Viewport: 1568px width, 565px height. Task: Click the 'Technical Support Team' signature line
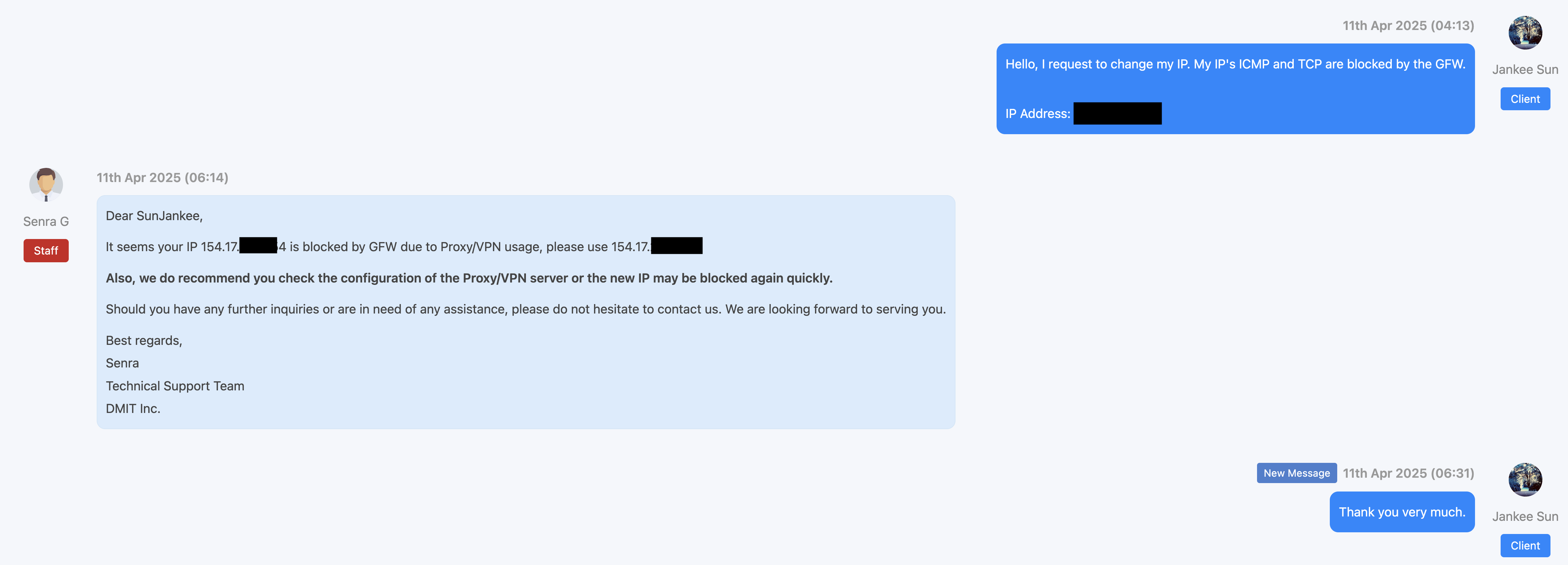175,386
